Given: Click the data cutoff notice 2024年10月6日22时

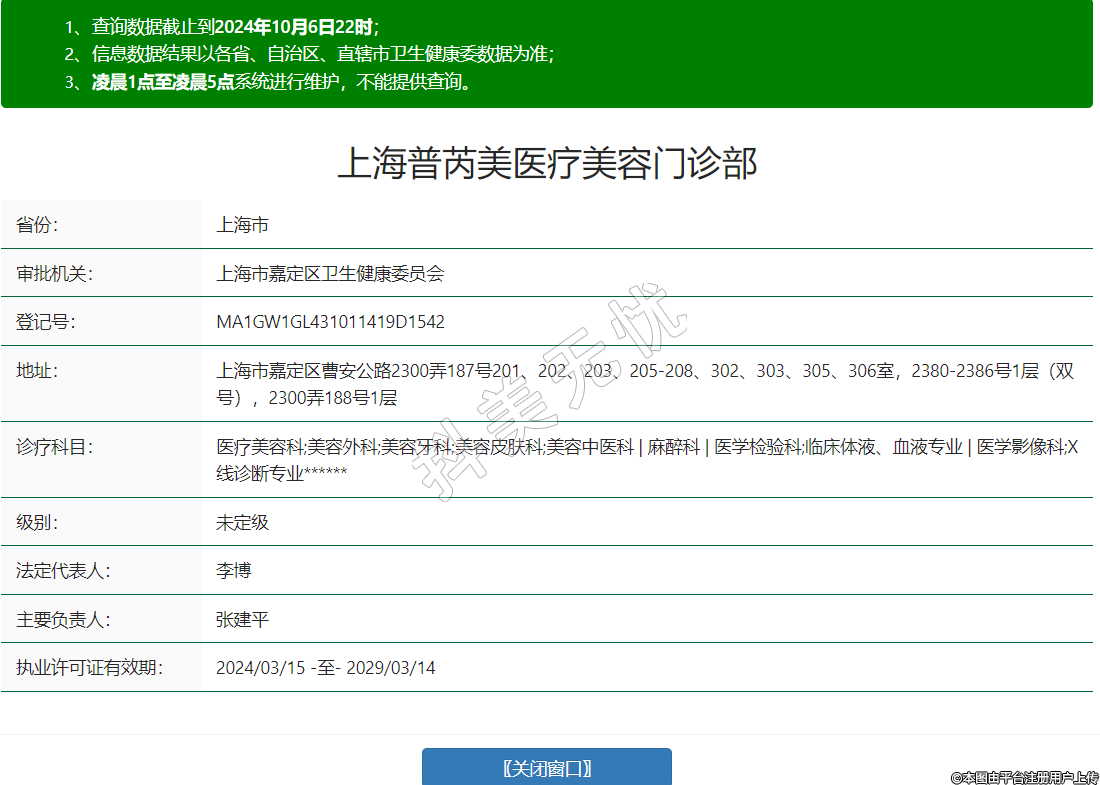Looking at the screenshot, I should coord(294,27).
